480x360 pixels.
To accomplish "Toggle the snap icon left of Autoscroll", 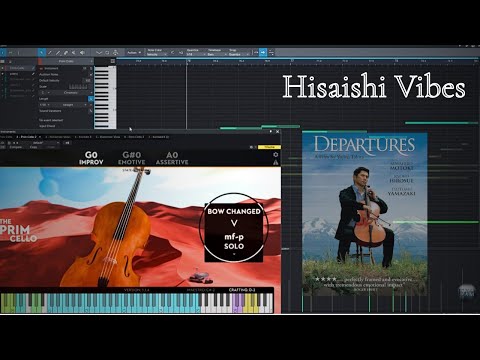I will click(256, 52).
